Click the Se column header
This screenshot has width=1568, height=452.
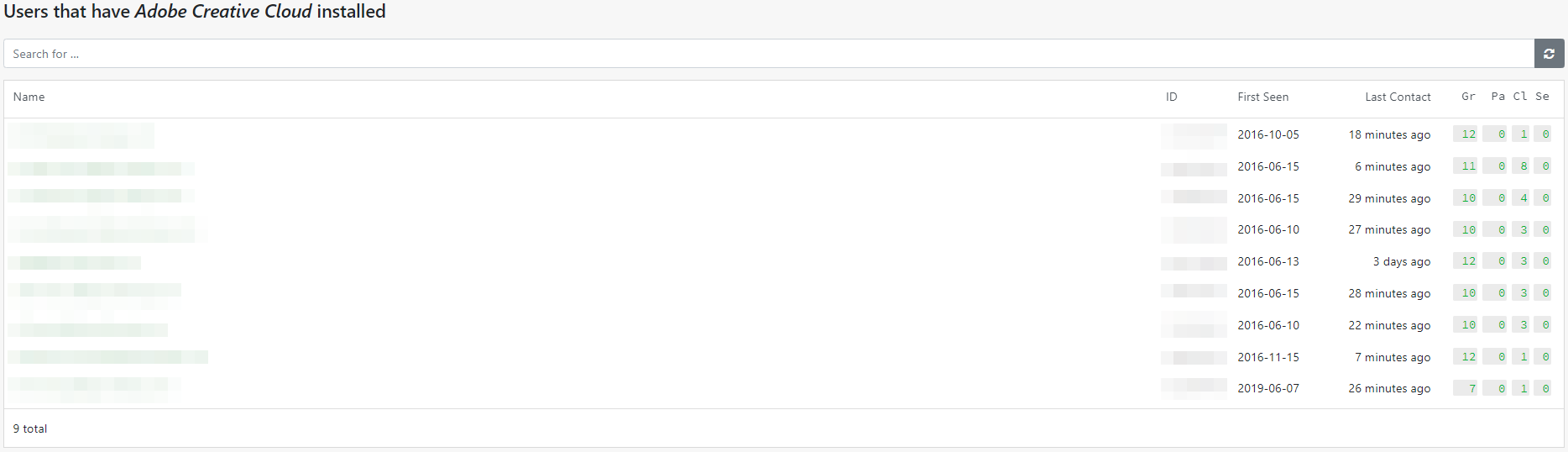(1542, 97)
